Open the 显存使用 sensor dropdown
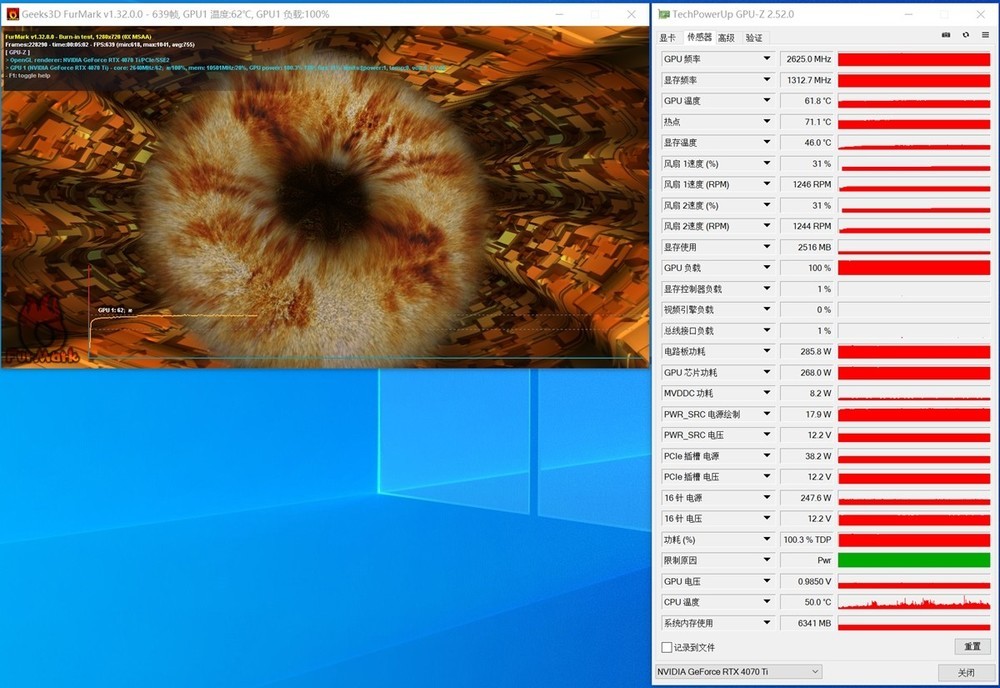Screen dimensions: 1000x688 [x=767, y=247]
